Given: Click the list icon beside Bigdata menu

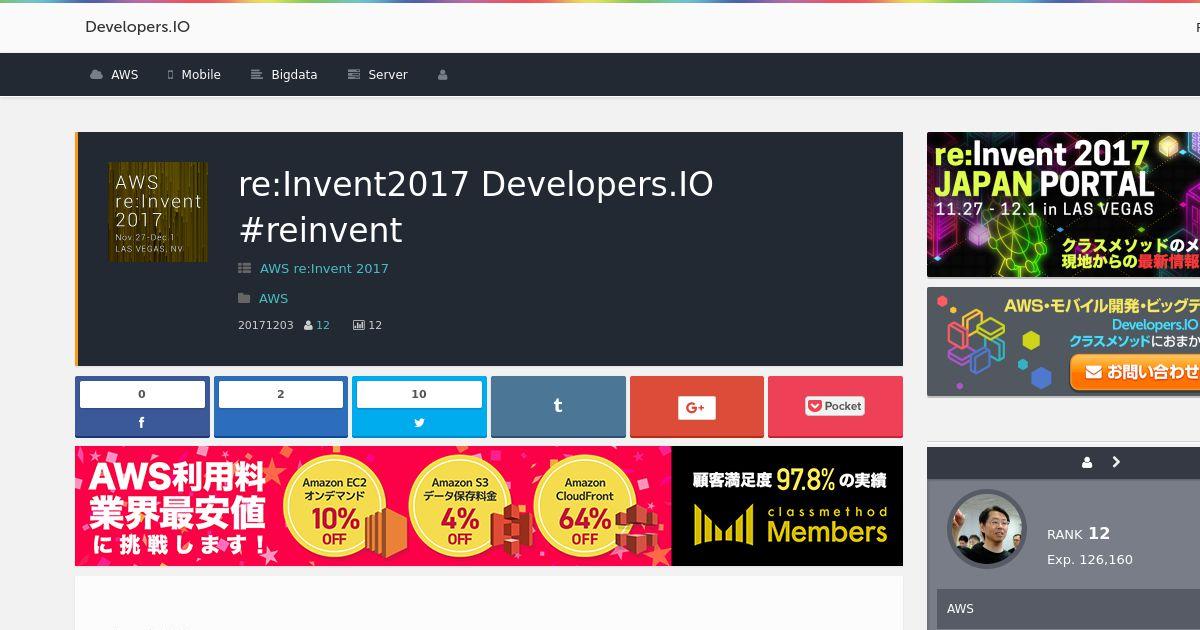Looking at the screenshot, I should [257, 75].
